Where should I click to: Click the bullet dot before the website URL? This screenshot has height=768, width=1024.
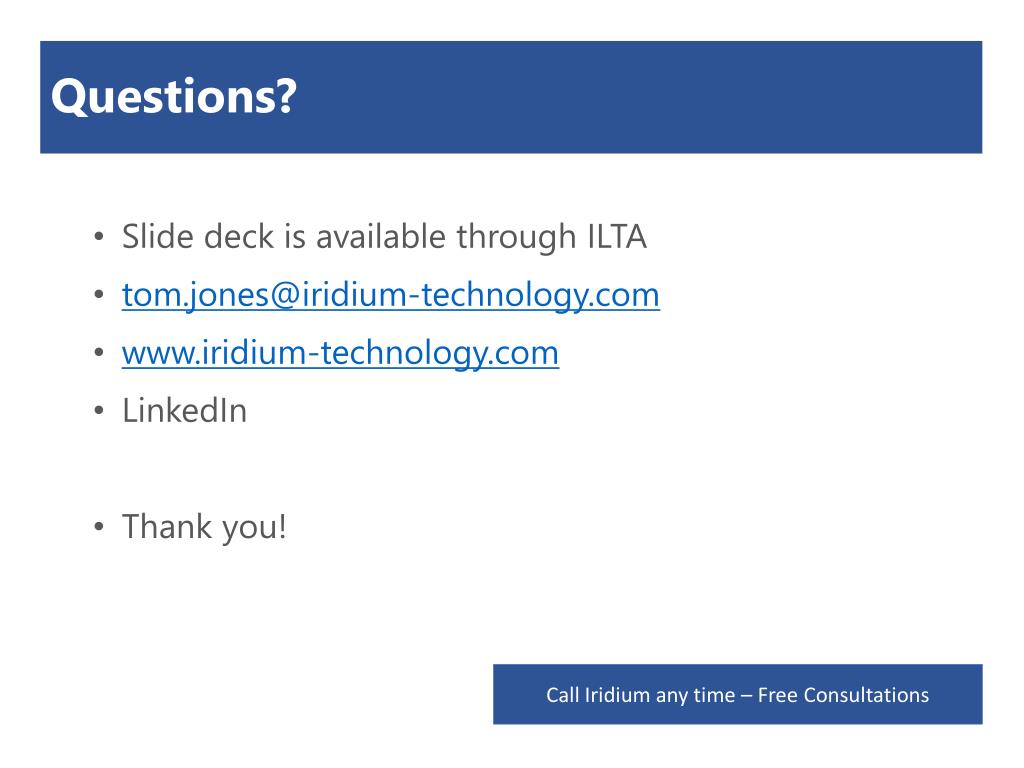(x=99, y=353)
